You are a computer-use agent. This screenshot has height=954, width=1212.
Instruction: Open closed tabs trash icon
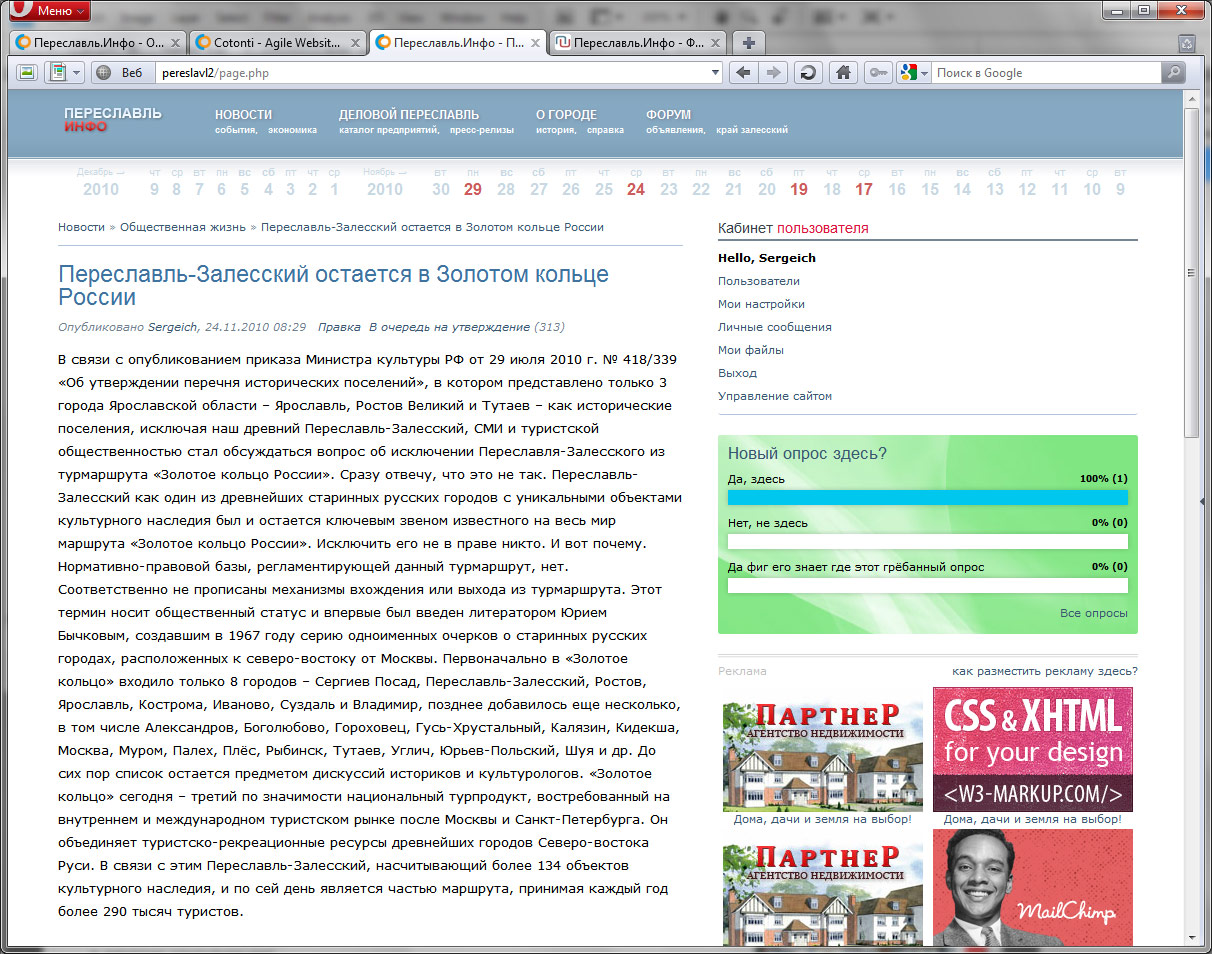[1186, 43]
